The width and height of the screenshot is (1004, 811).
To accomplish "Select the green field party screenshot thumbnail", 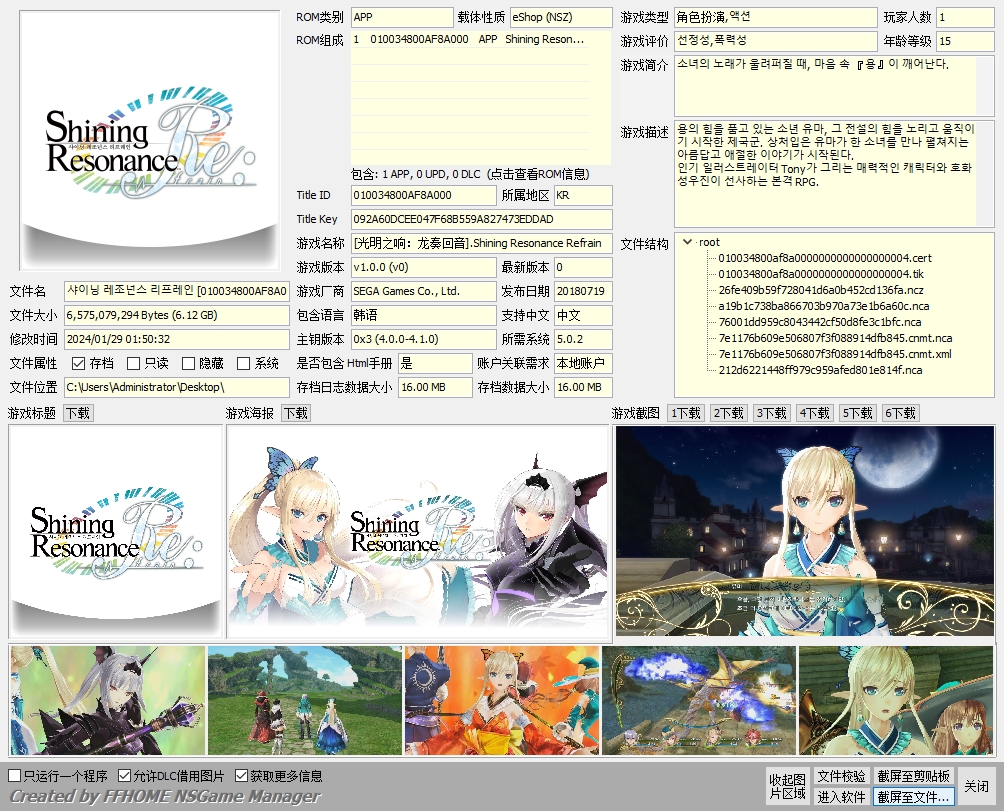I will [x=305, y=700].
